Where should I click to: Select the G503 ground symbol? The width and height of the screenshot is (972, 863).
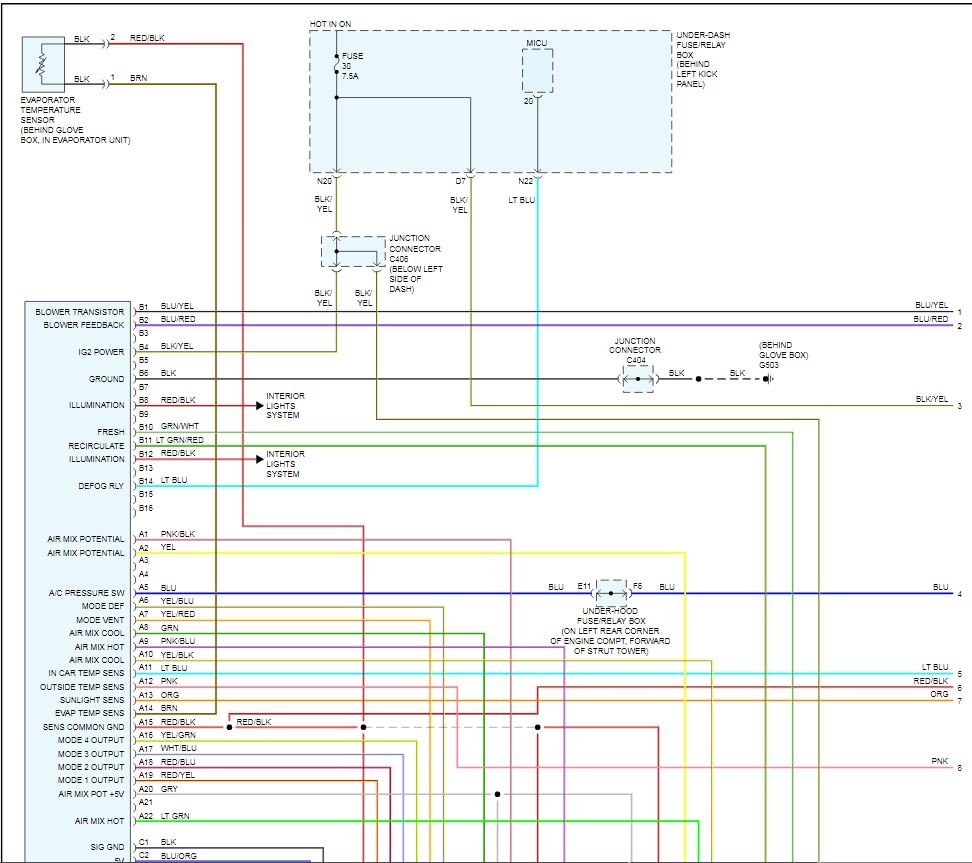[768, 379]
